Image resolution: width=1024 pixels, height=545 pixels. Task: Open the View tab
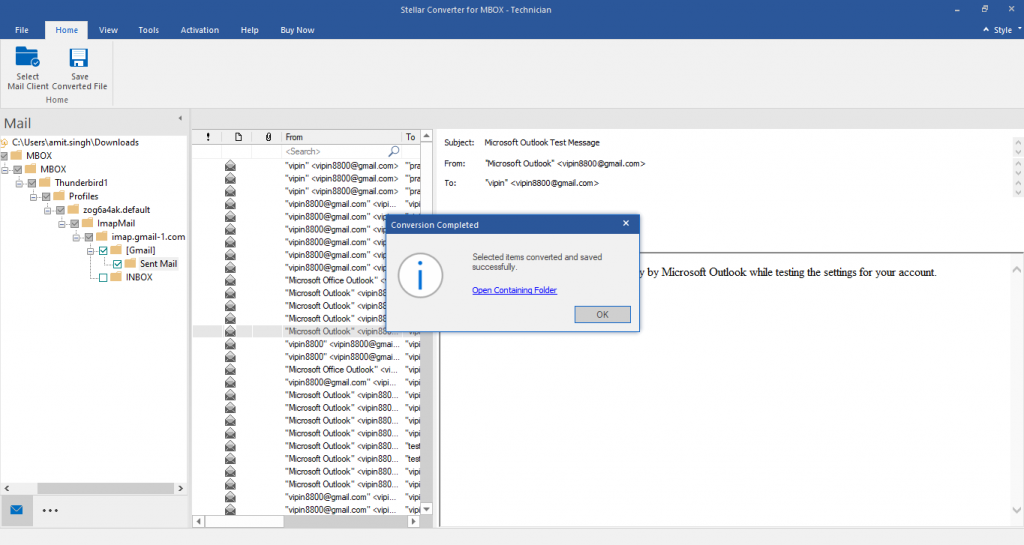click(108, 30)
